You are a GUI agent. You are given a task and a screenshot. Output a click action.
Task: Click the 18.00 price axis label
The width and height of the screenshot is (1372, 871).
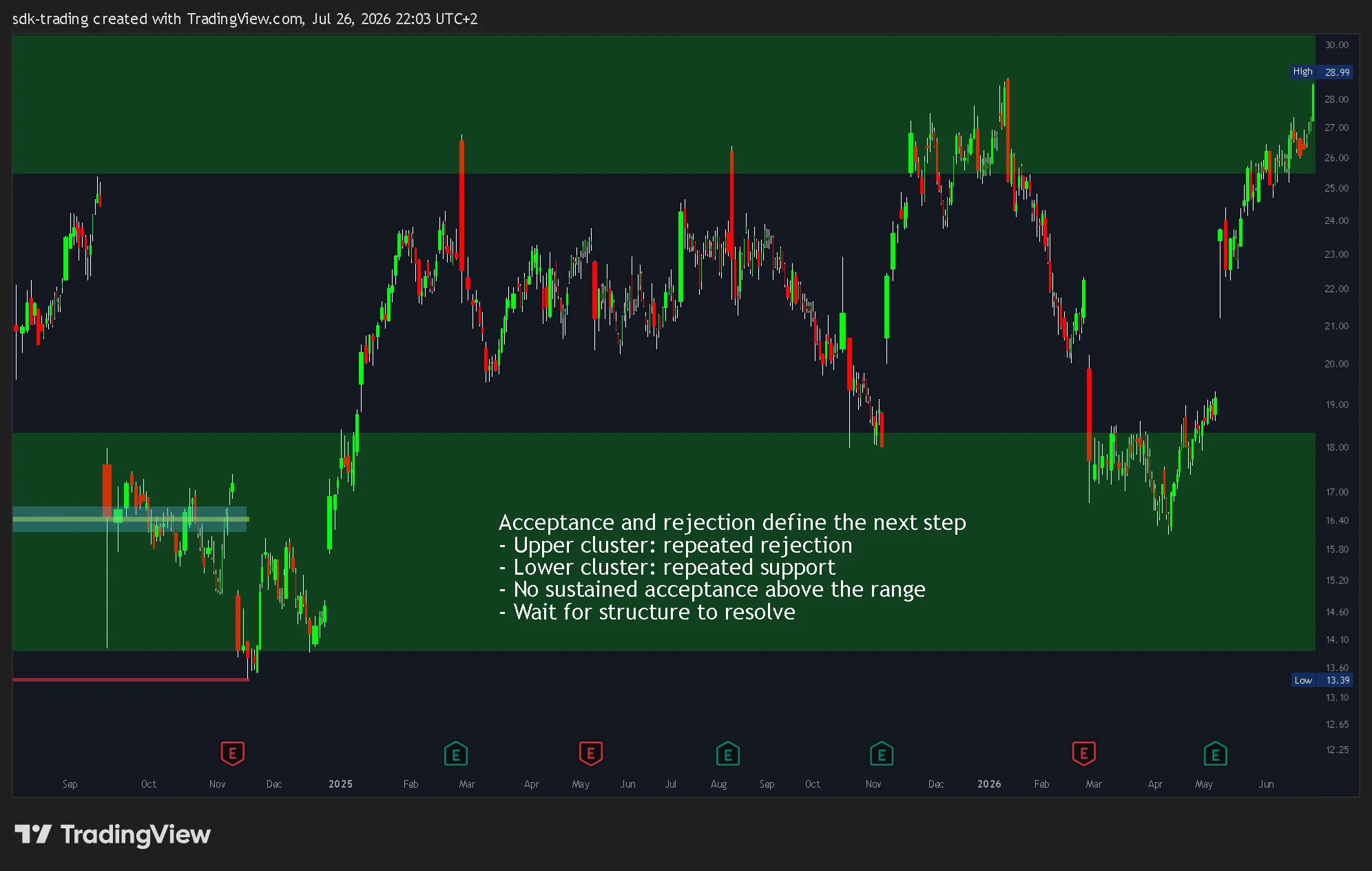click(x=1337, y=447)
